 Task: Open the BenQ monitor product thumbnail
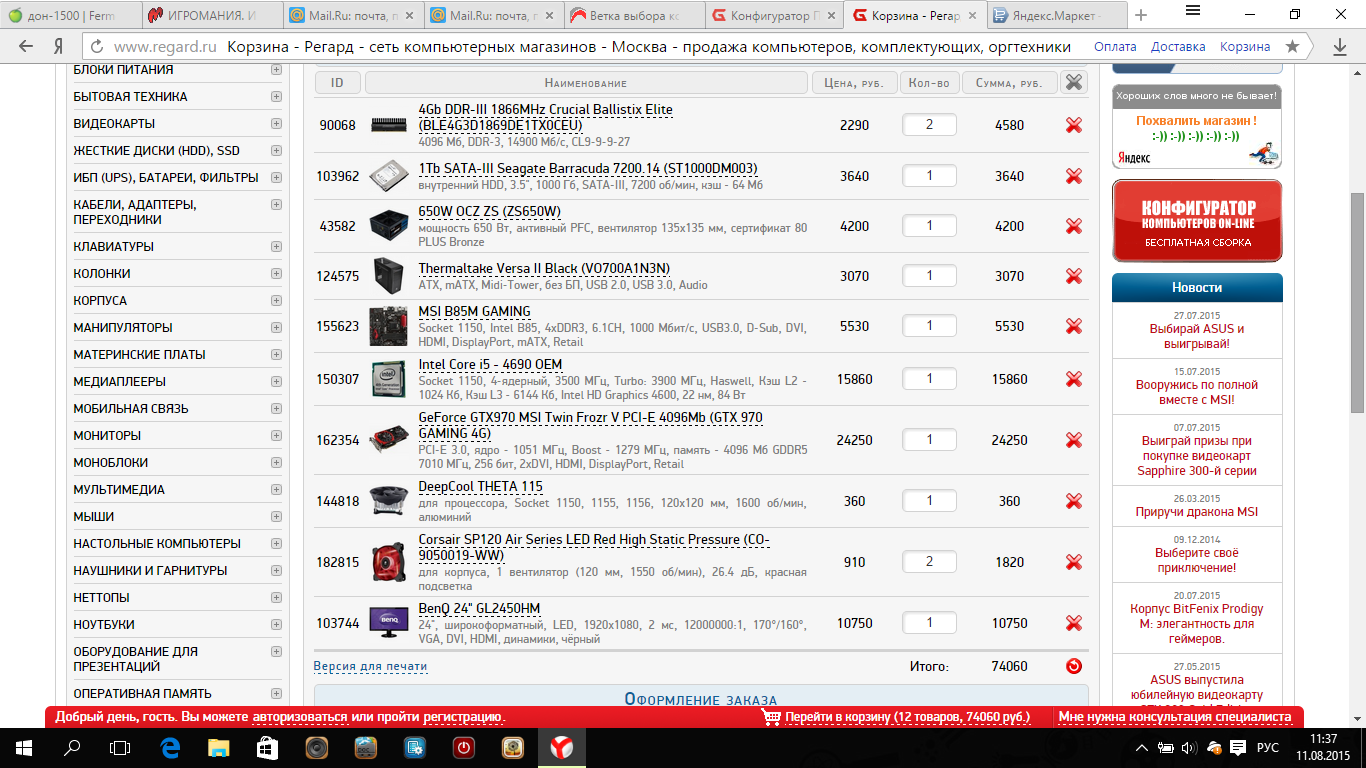[388, 623]
